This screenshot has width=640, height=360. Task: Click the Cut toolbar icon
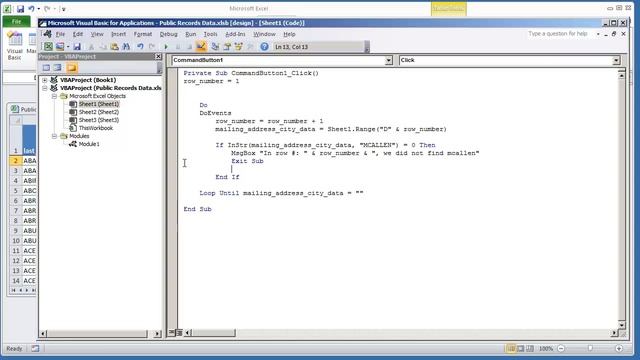91,47
